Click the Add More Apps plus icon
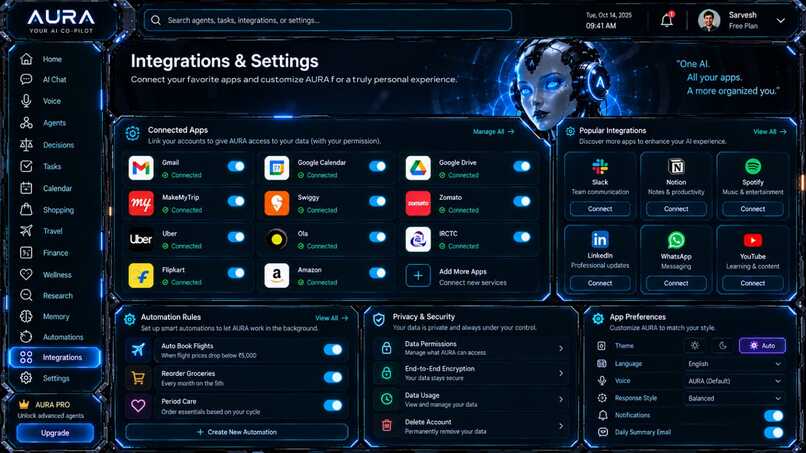 pos(418,276)
